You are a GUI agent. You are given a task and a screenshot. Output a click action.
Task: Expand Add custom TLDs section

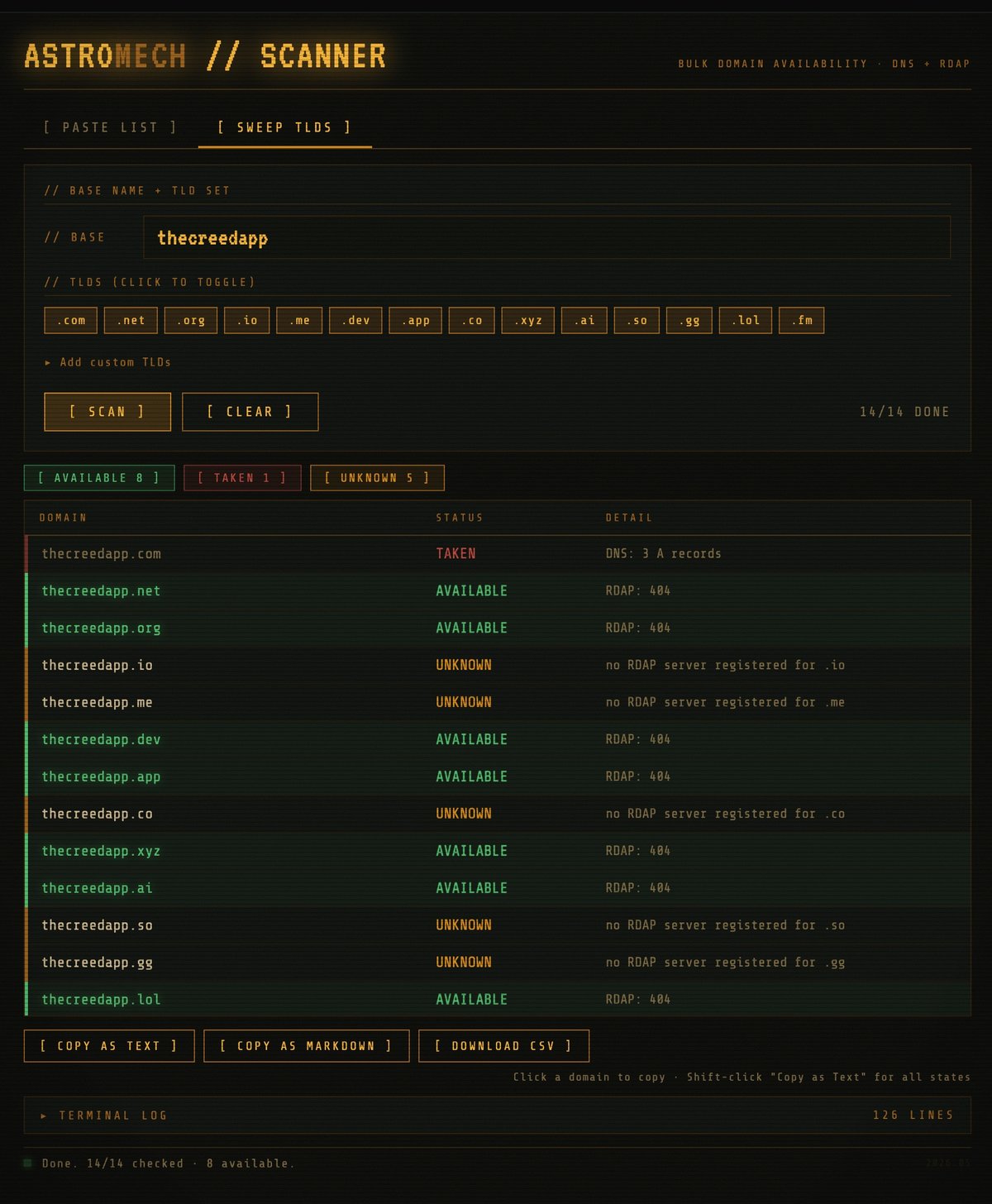[107, 362]
